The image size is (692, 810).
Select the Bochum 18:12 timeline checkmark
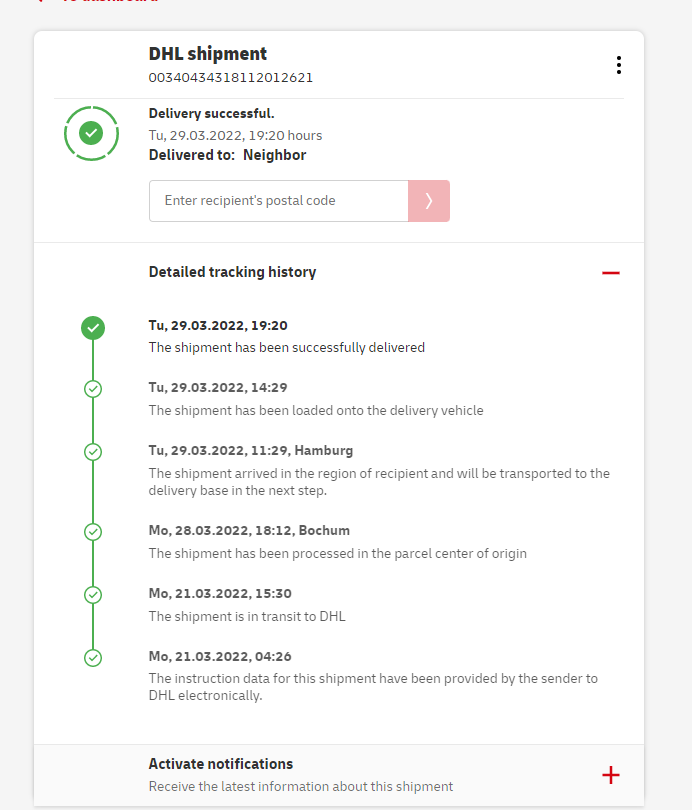(93, 532)
